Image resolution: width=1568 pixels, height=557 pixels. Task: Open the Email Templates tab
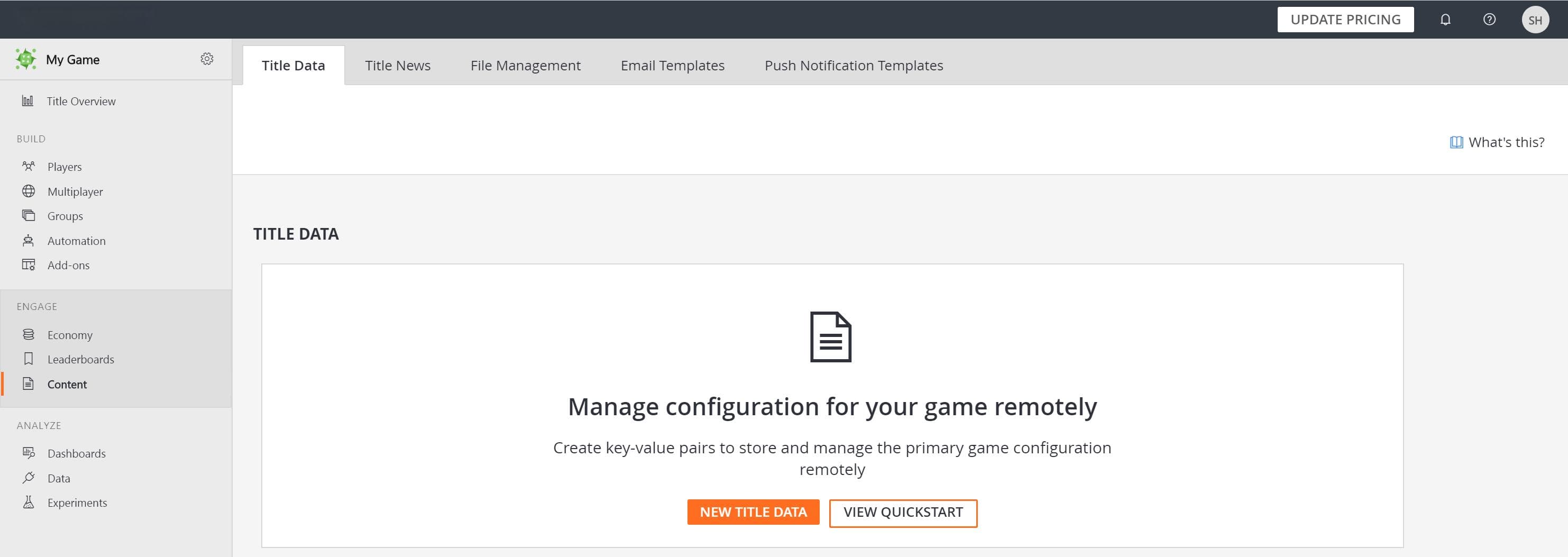(673, 65)
